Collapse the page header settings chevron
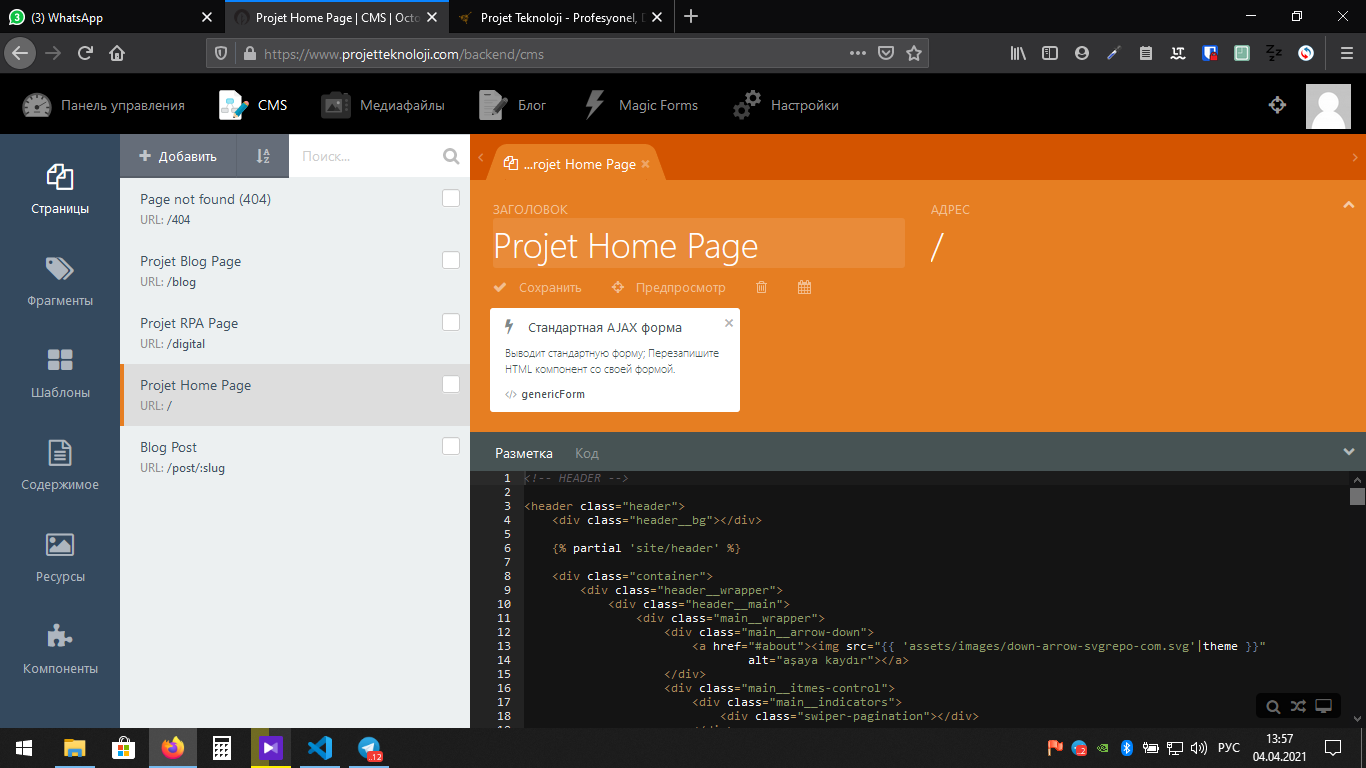 pos(1348,205)
